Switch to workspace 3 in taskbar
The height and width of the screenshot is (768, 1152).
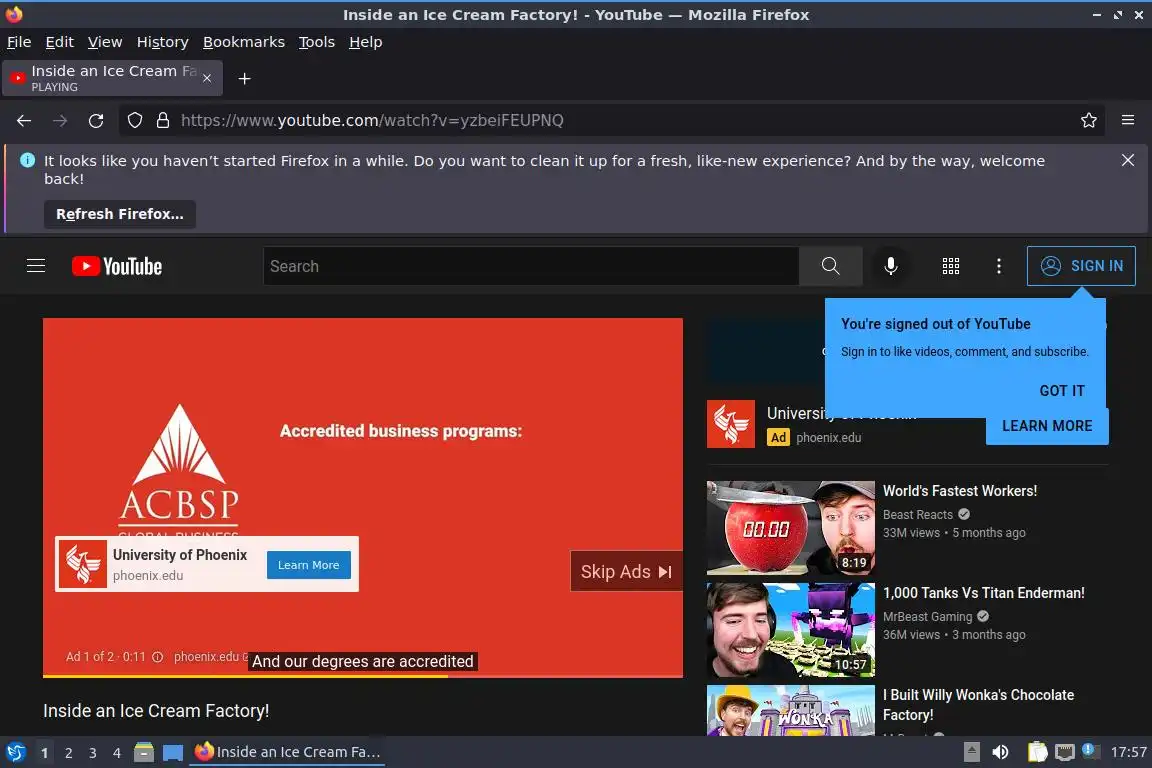[x=93, y=753]
